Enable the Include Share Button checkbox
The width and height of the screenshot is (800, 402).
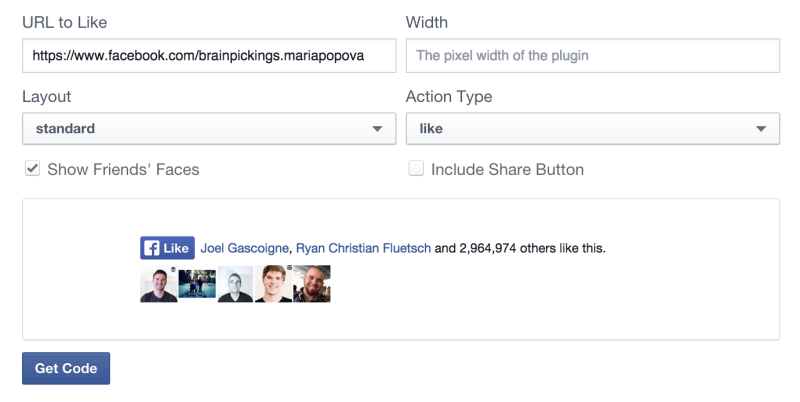click(x=416, y=168)
